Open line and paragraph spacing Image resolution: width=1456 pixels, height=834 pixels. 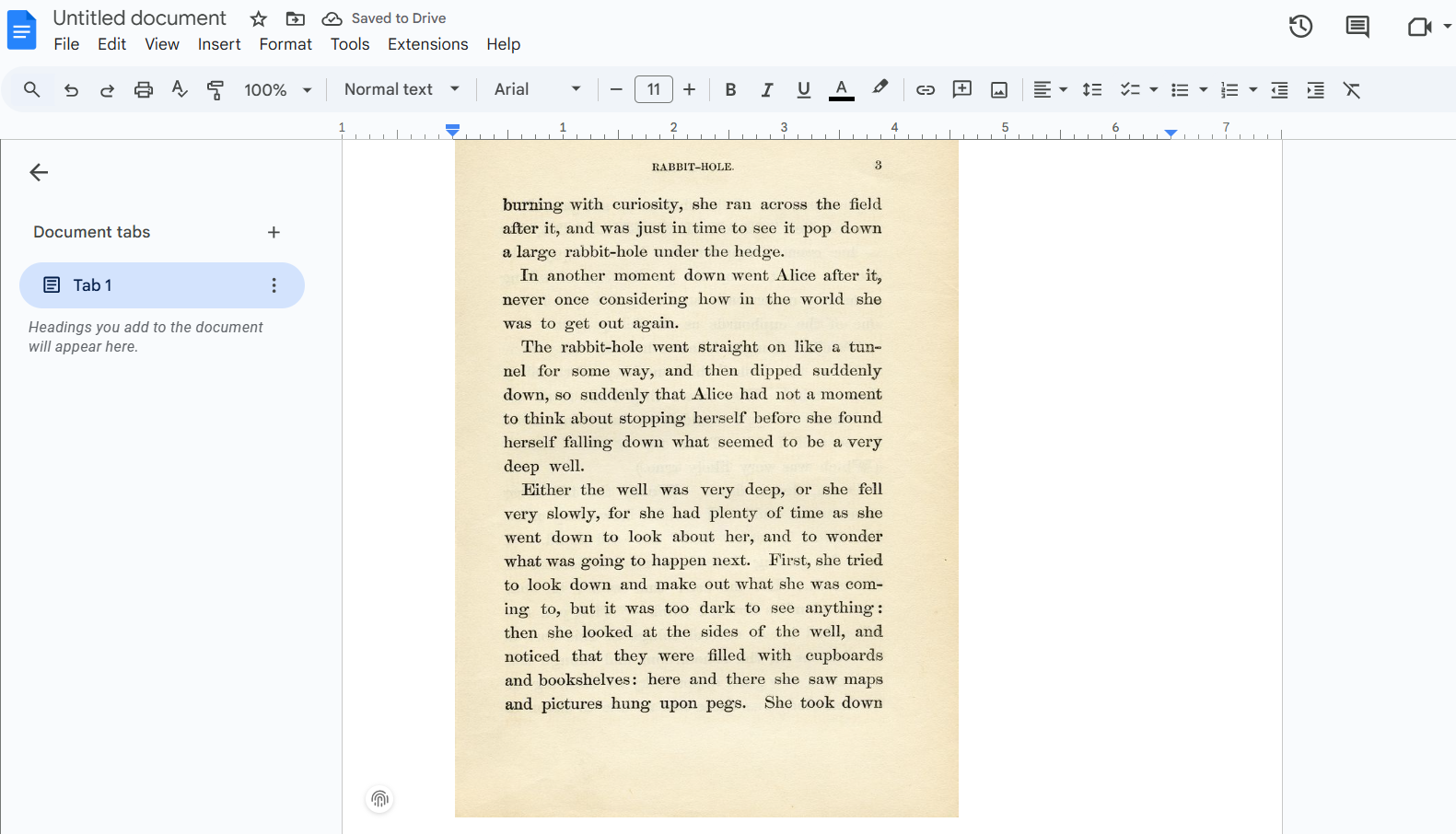(1092, 89)
